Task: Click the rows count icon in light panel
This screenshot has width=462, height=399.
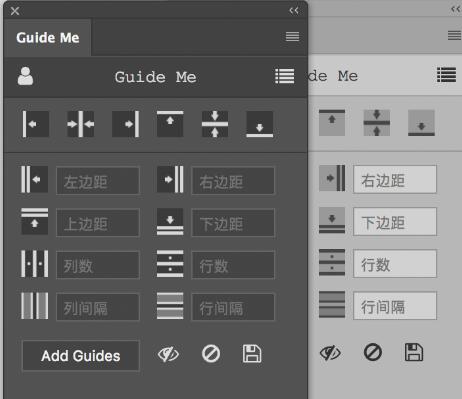Action: pyautogui.click(x=332, y=262)
